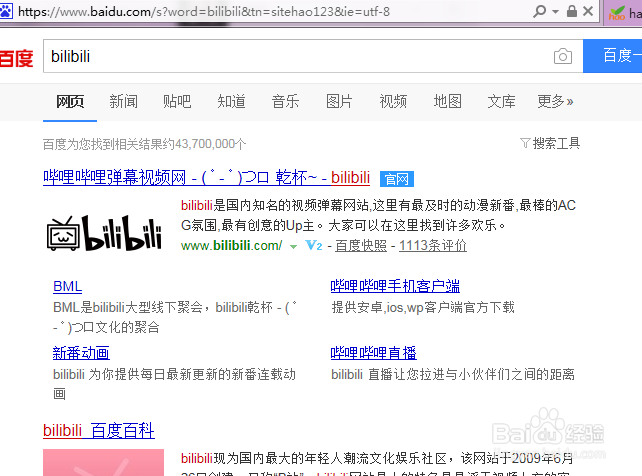Switch to the 地图 tab
Screen dimensions: 642x476
coord(448,101)
